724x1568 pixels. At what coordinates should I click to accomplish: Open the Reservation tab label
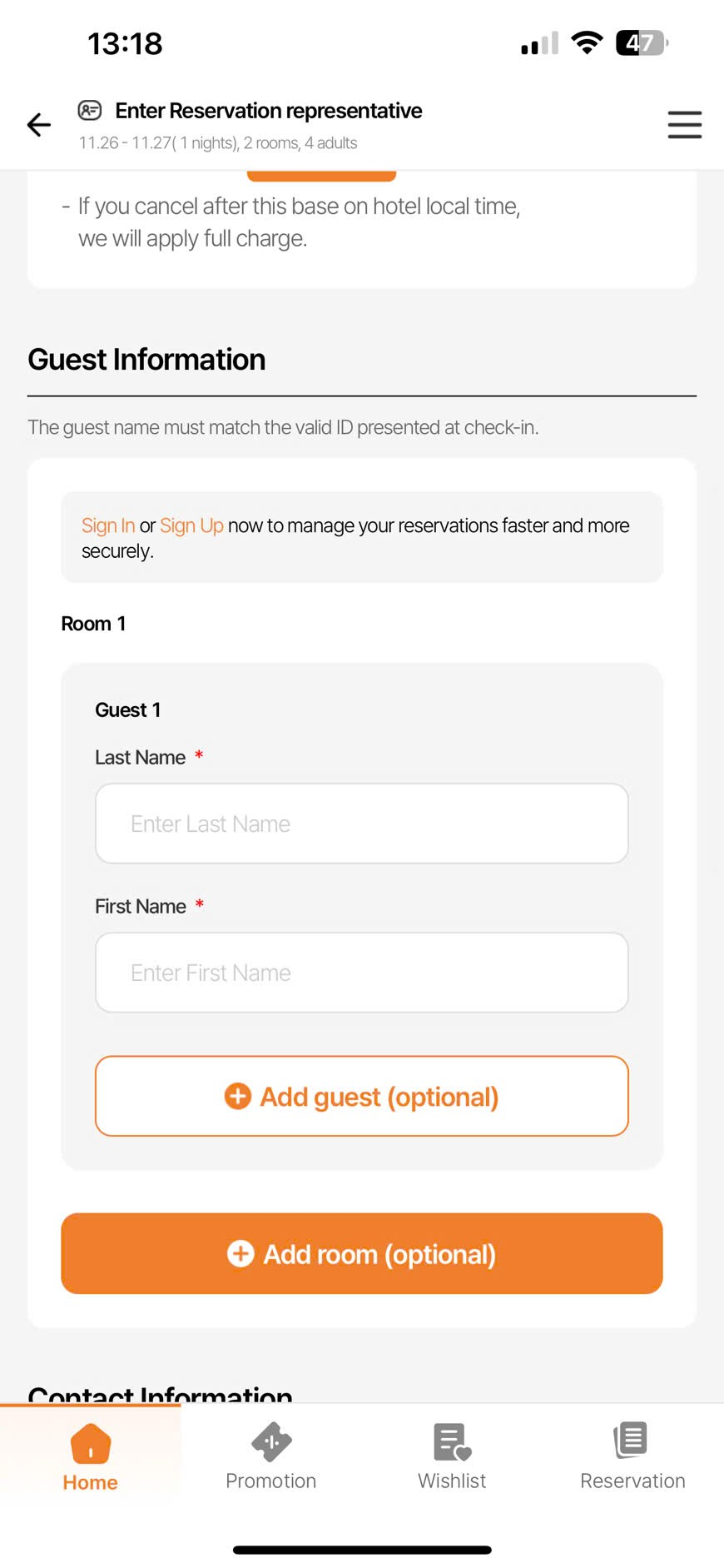pos(632,1481)
